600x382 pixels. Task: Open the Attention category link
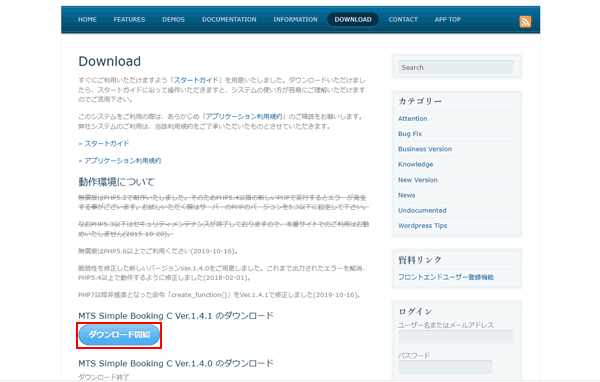[x=412, y=119]
